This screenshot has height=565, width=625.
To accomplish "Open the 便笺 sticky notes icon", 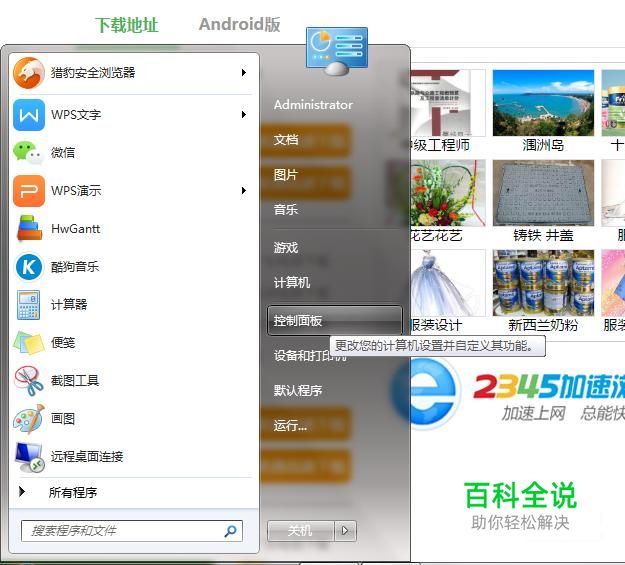I will coord(28,343).
